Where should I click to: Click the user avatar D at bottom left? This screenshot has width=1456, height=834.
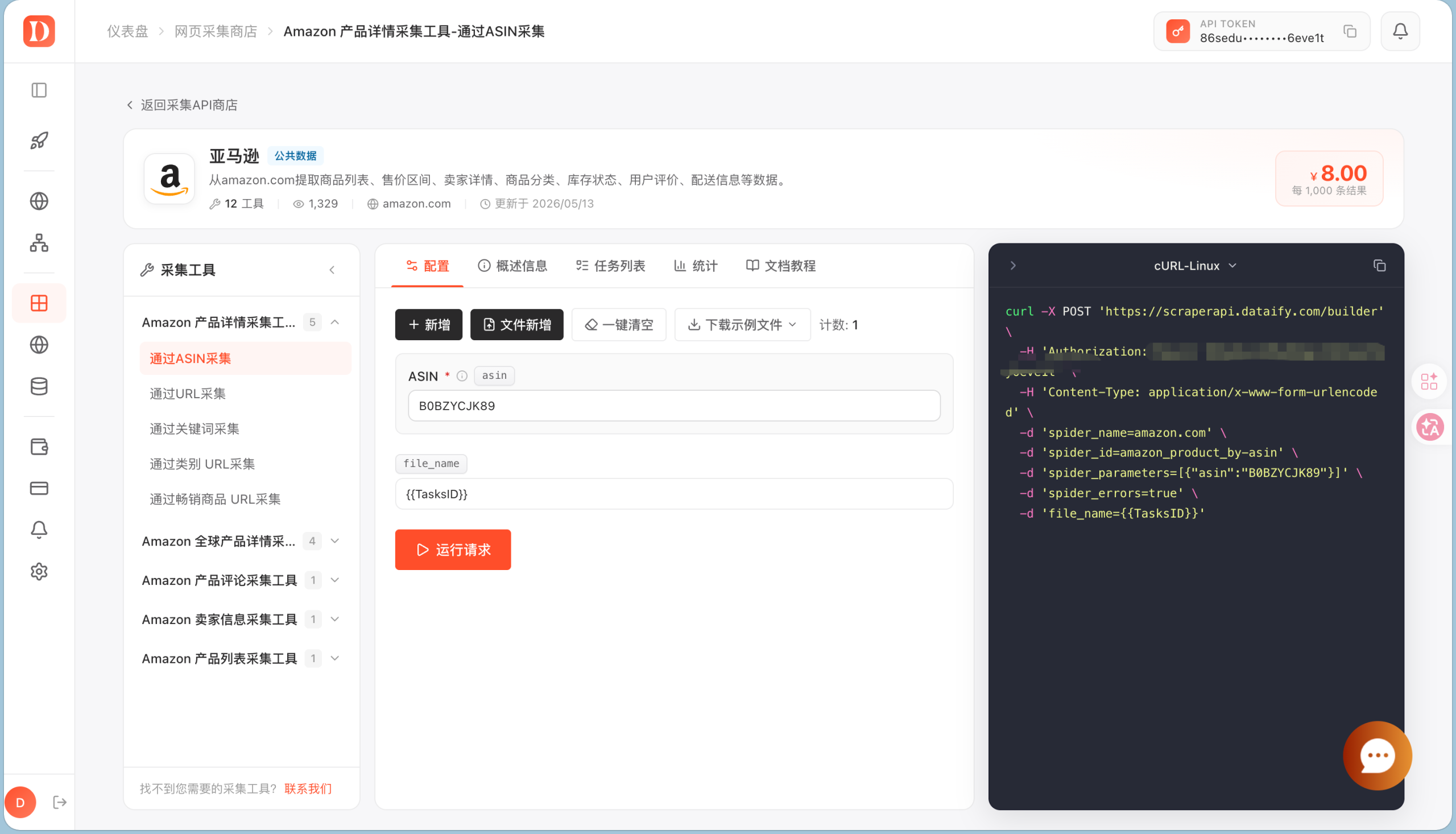coord(20,803)
